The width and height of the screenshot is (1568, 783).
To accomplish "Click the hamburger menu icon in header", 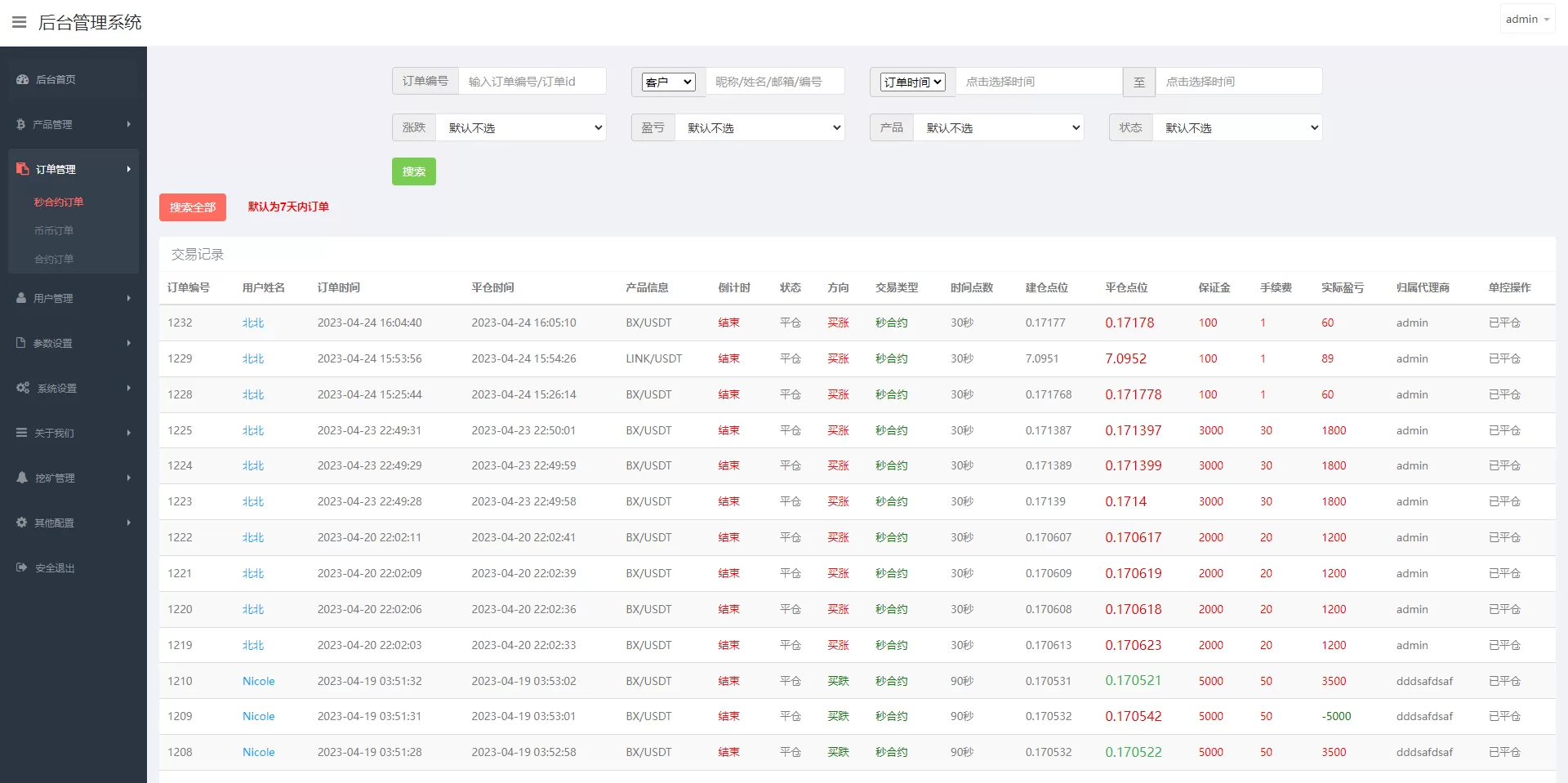I will coord(20,22).
